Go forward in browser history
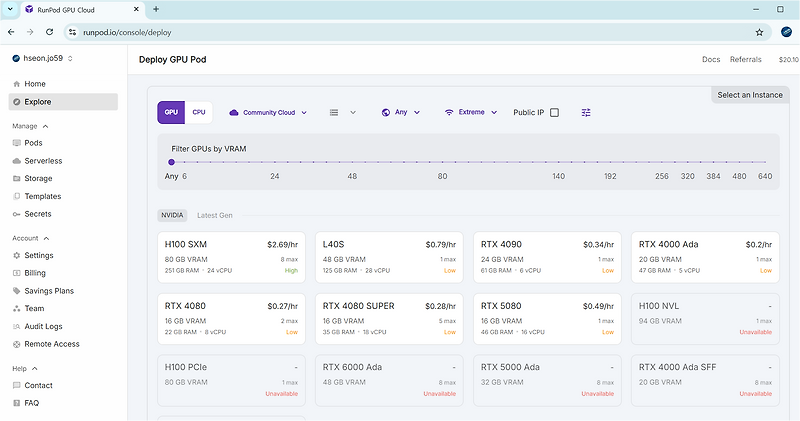The image size is (800, 421). tap(30, 32)
